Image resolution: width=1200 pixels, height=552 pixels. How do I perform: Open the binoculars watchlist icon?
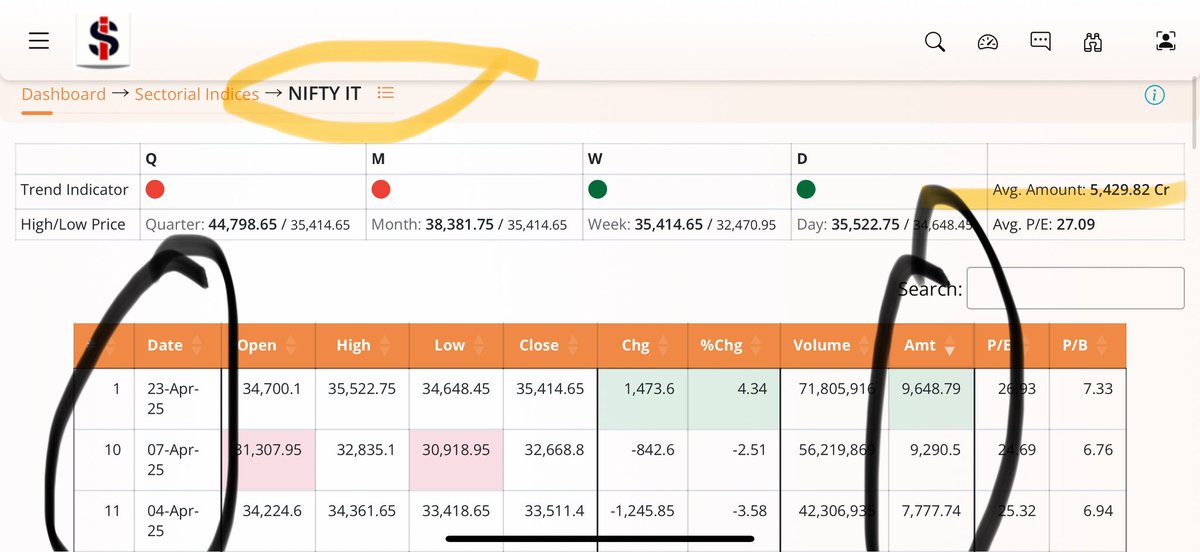coord(1092,41)
